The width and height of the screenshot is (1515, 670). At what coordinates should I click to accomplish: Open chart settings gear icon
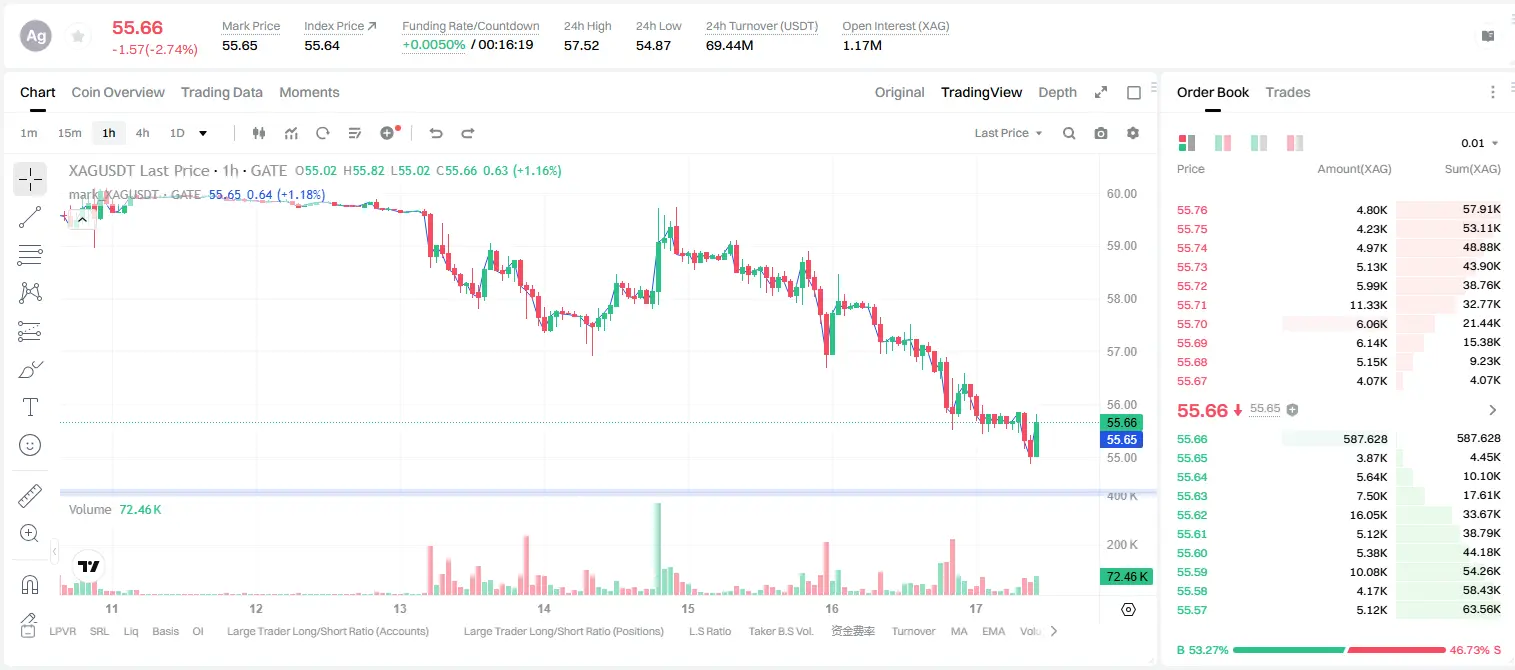tap(1133, 133)
